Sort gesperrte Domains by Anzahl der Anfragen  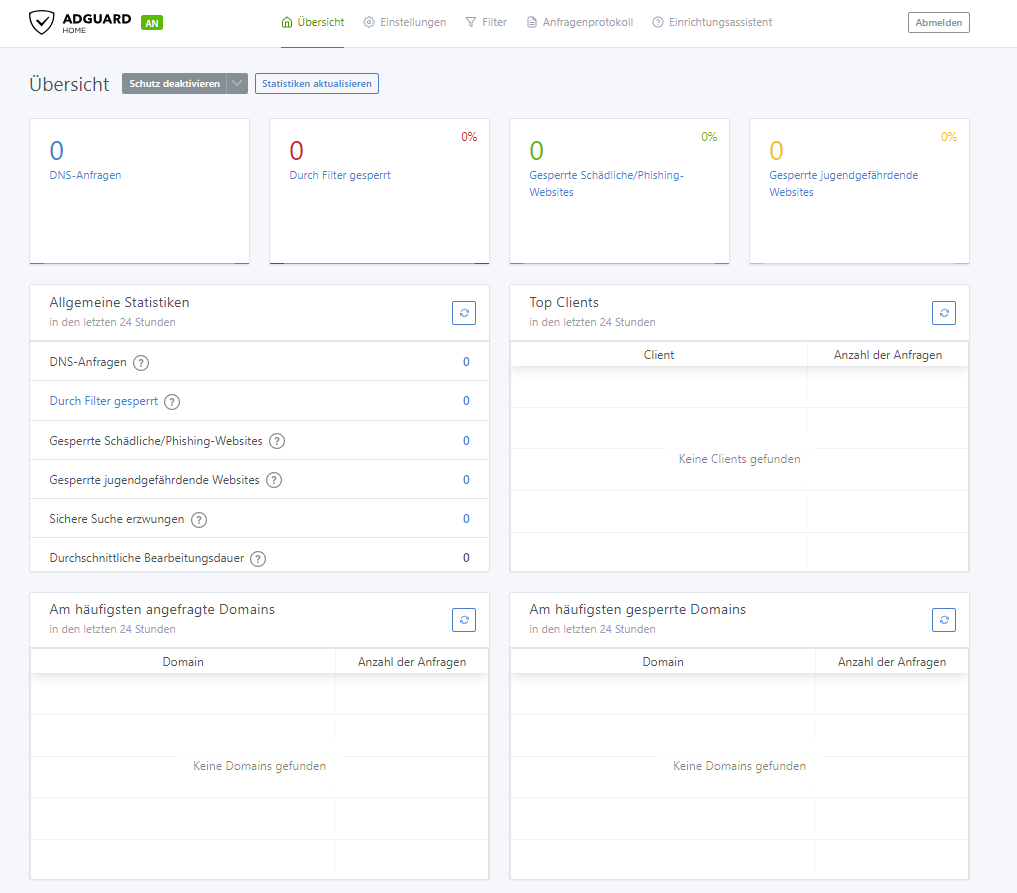892,661
